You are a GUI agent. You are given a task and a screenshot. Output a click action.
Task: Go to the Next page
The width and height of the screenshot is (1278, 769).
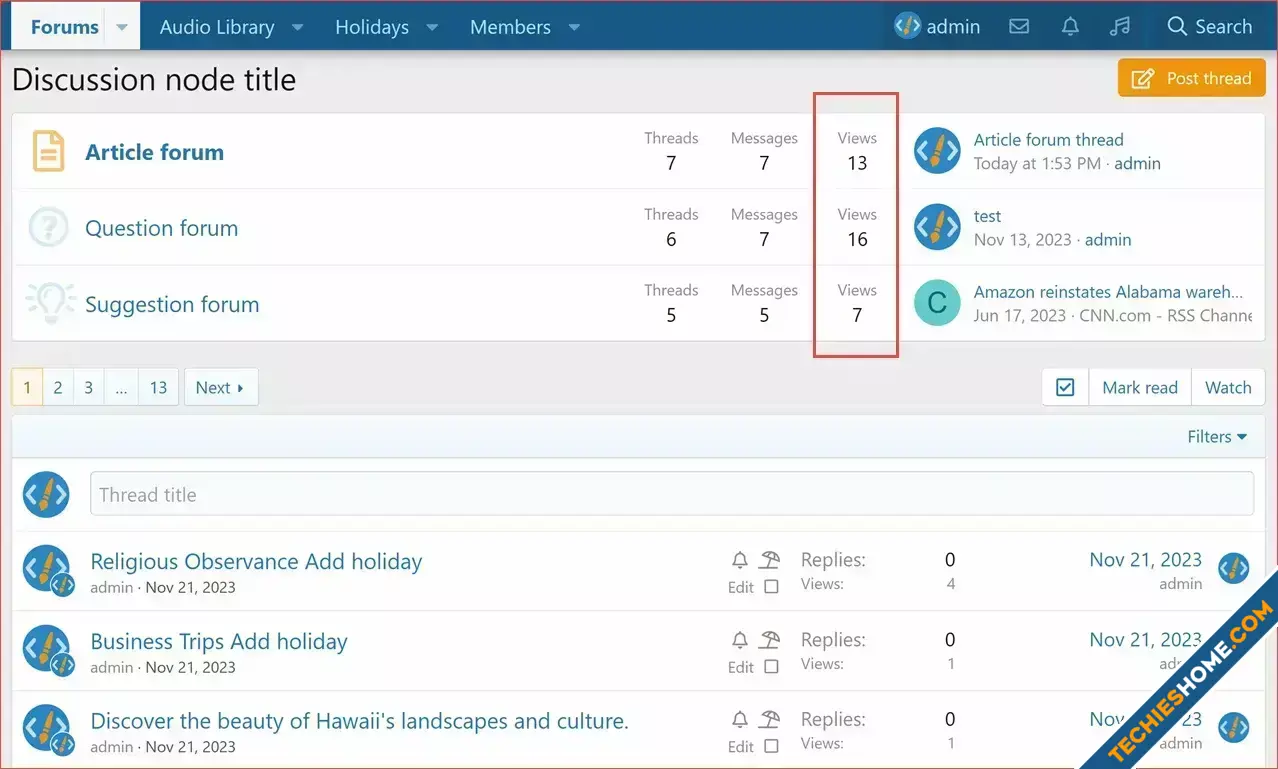[221, 387]
